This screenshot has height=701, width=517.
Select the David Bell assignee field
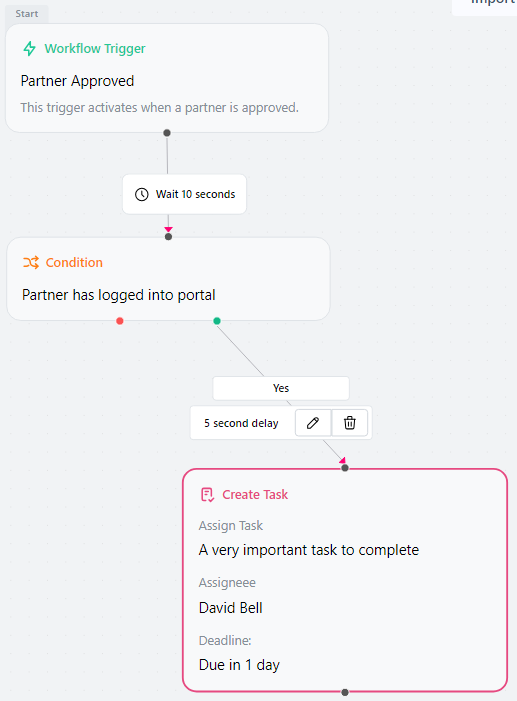(x=231, y=608)
